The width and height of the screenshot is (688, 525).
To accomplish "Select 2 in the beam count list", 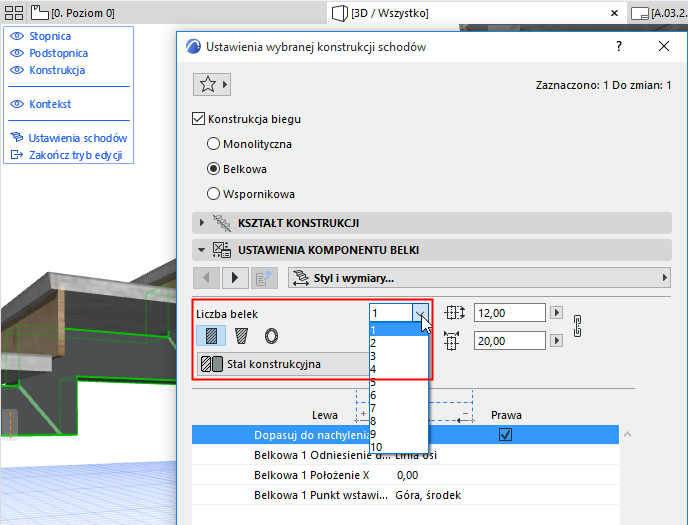I will (398, 343).
